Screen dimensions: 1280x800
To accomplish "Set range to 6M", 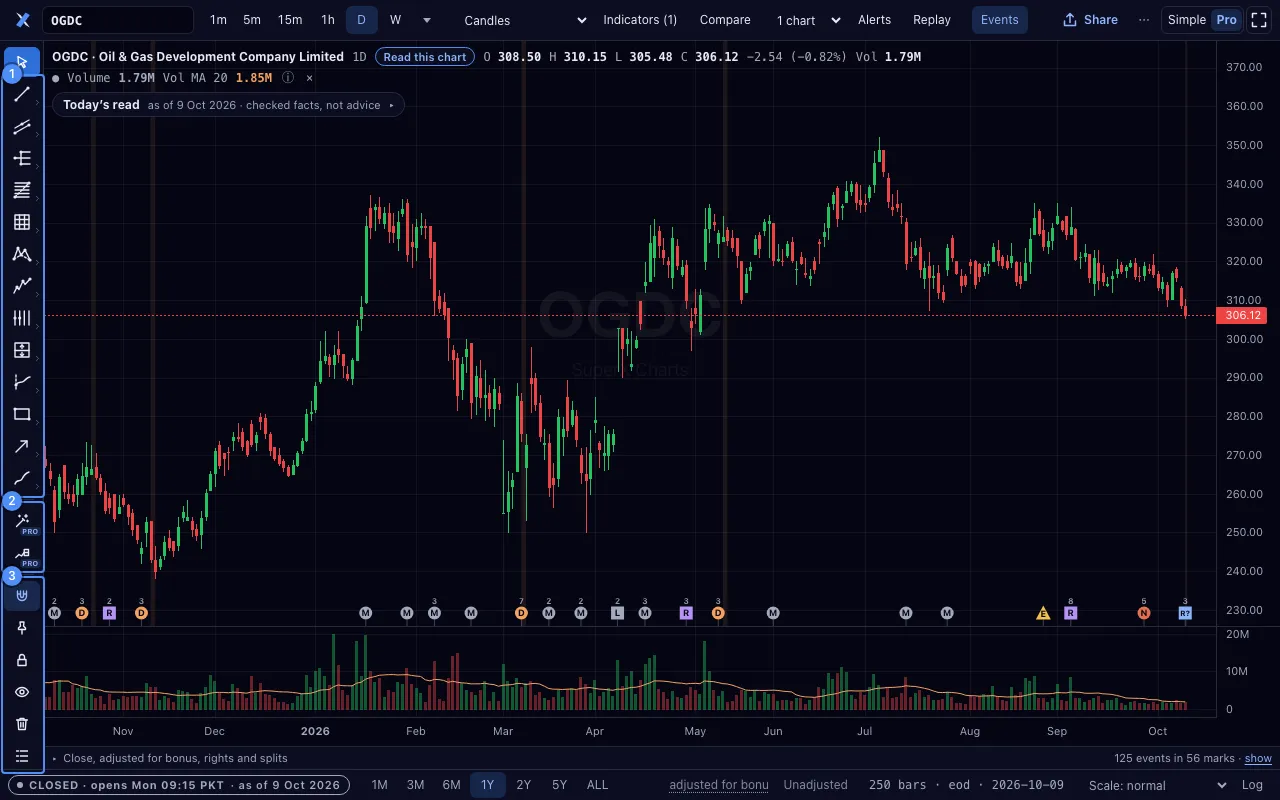I will point(451,785).
